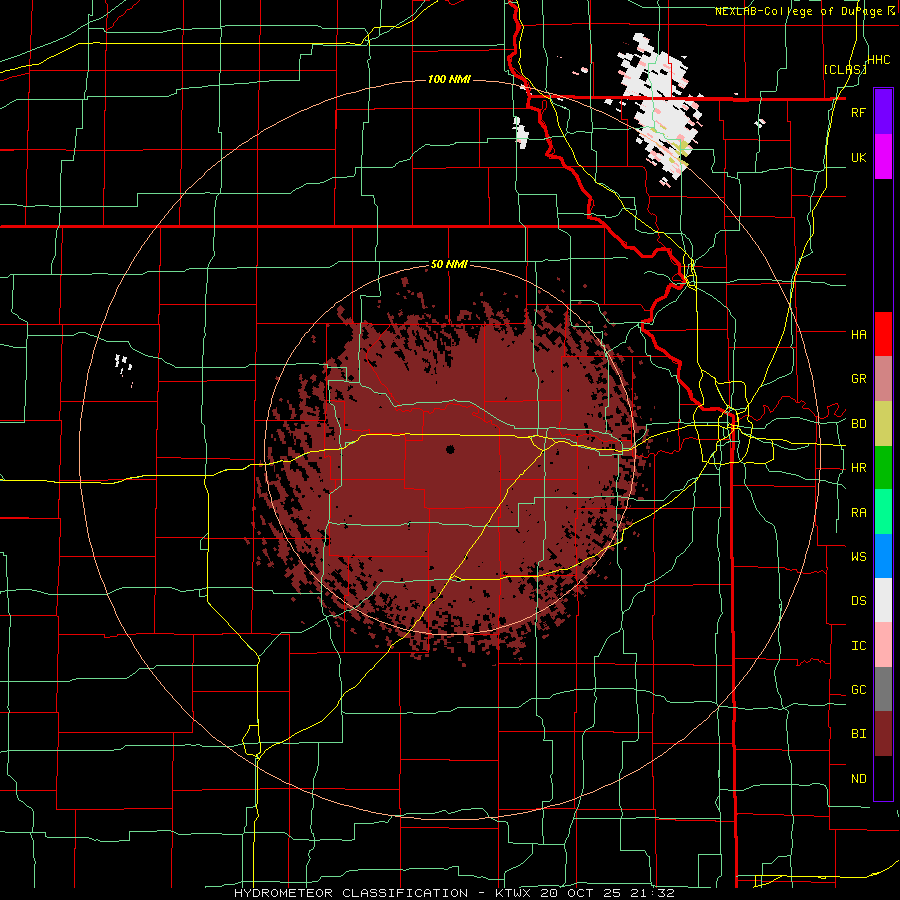Pick the yellow BD legend swatch

pos(883,424)
